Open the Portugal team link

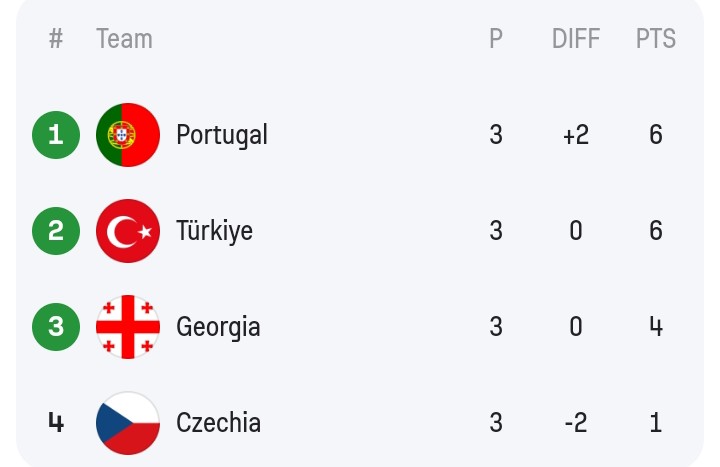pos(222,135)
